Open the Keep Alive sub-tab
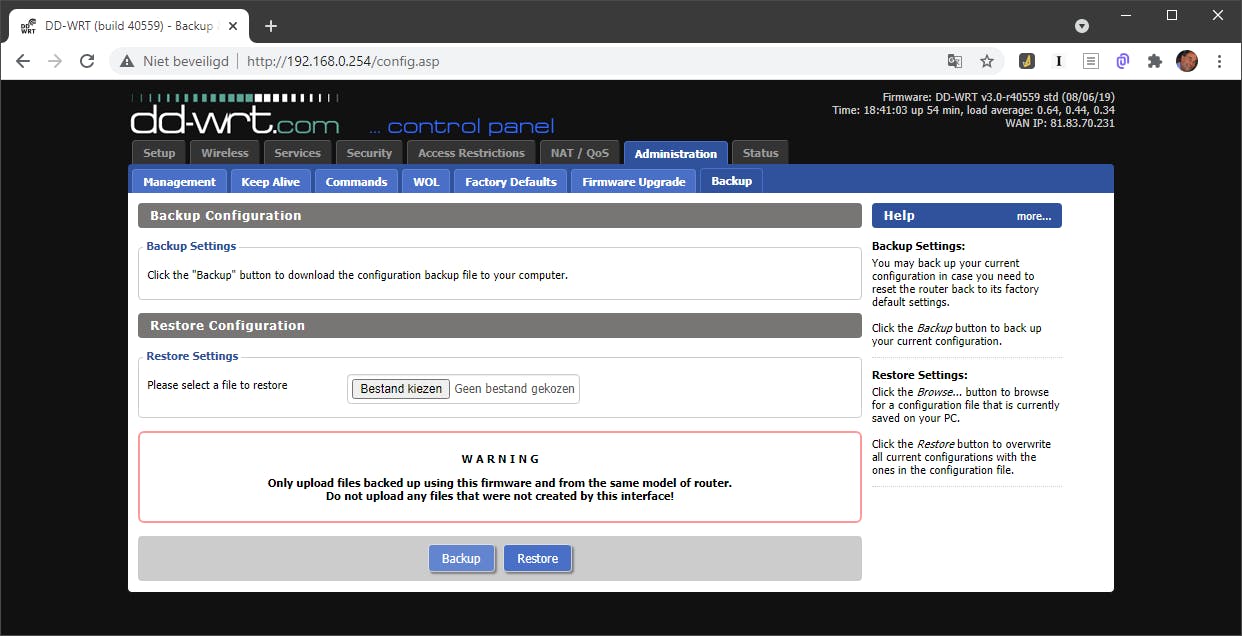This screenshot has width=1242, height=636. pos(271,181)
